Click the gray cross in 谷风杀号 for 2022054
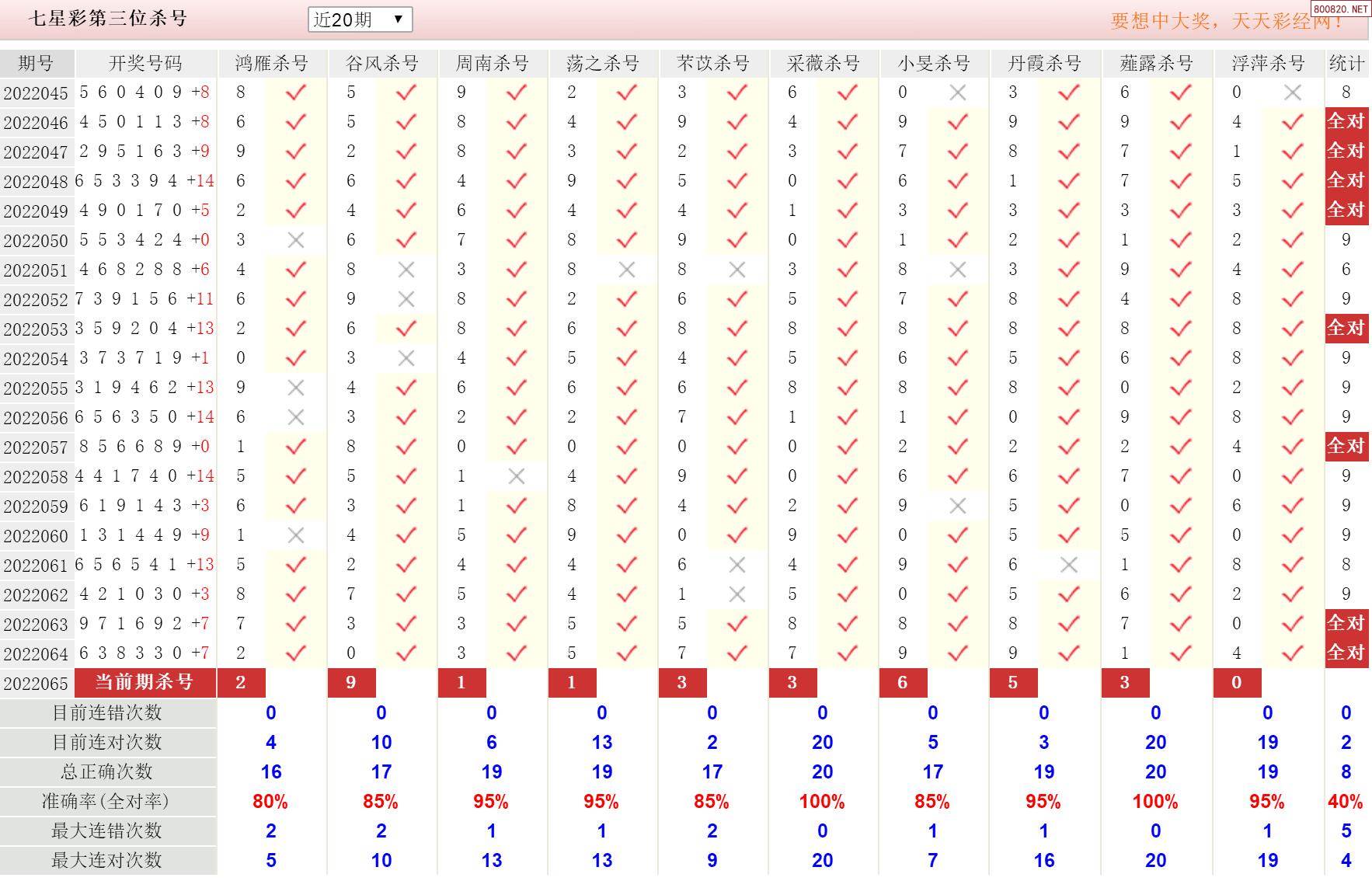1372x881 pixels. click(x=406, y=358)
